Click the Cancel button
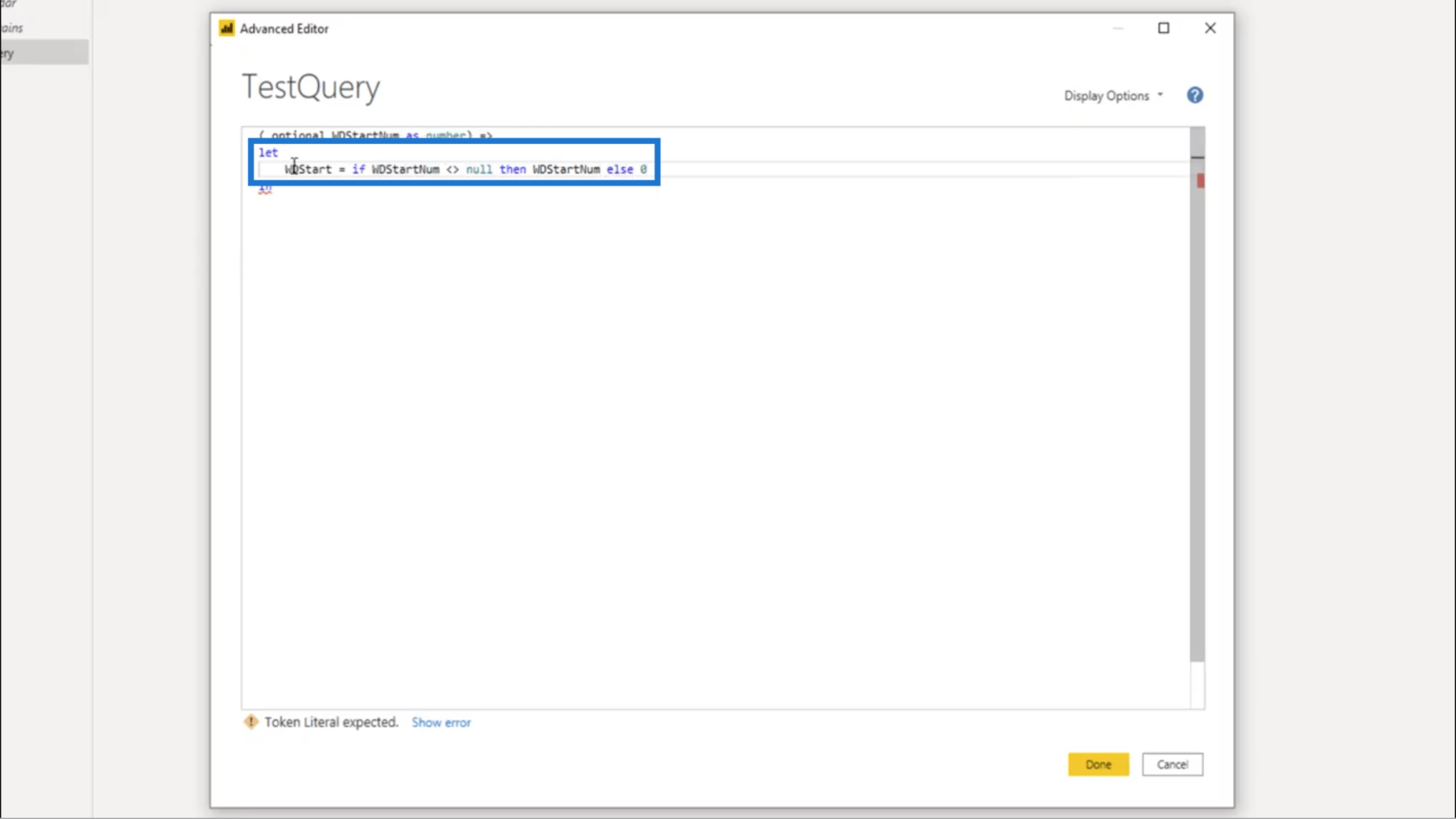Viewport: 1456px width, 819px height. click(1172, 764)
